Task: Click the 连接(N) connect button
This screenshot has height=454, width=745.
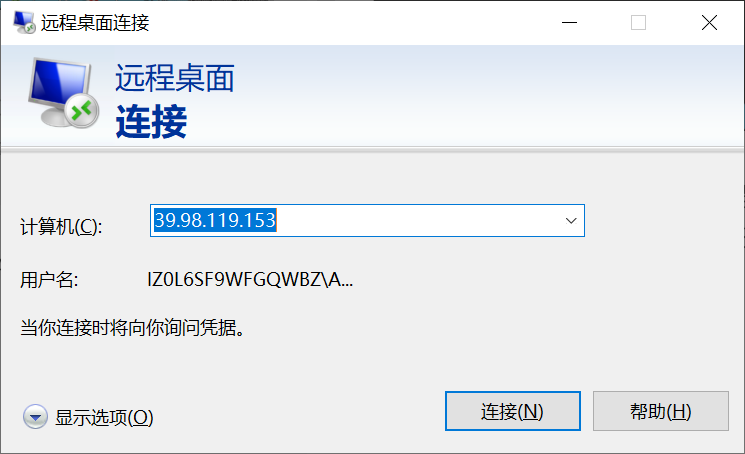Action: click(x=513, y=411)
